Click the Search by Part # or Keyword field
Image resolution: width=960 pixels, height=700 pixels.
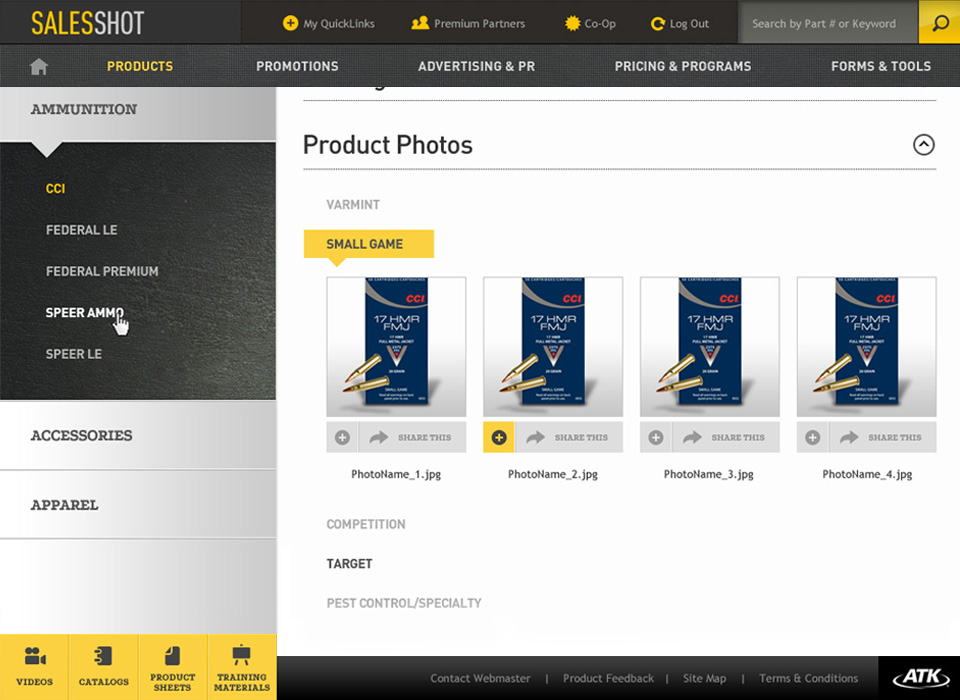(x=828, y=23)
